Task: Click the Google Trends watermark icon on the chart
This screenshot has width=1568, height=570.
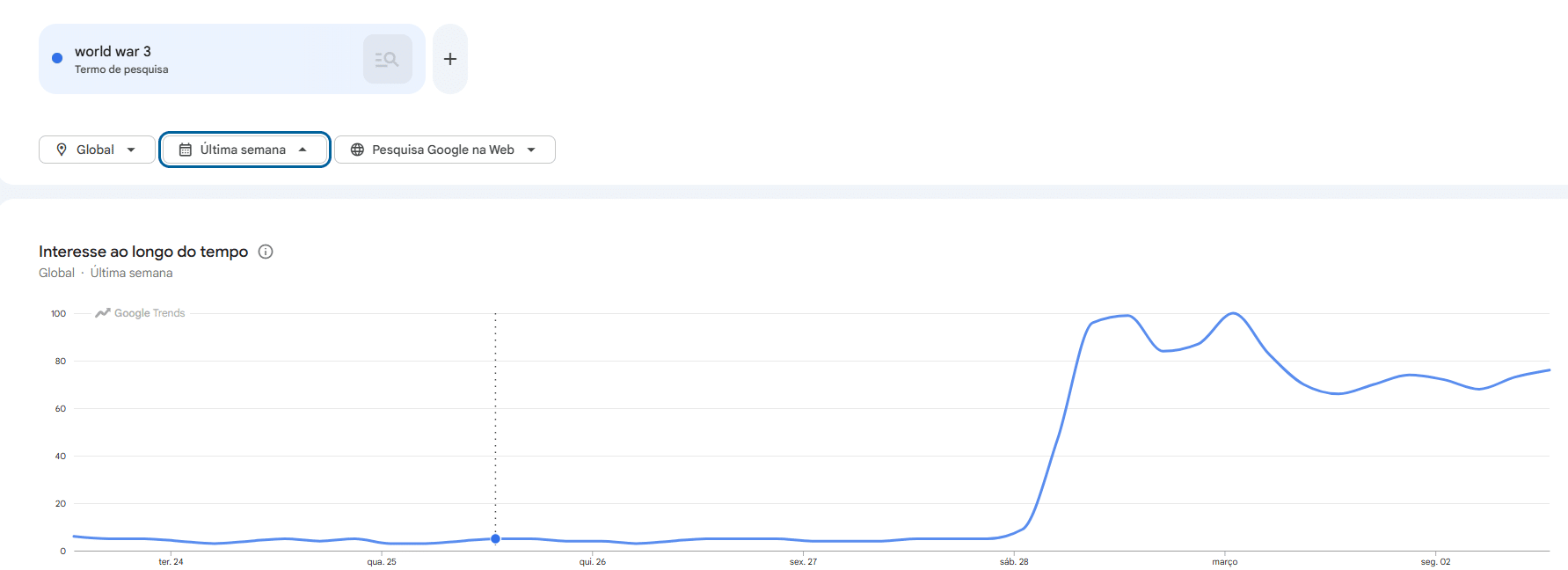Action: pos(102,312)
